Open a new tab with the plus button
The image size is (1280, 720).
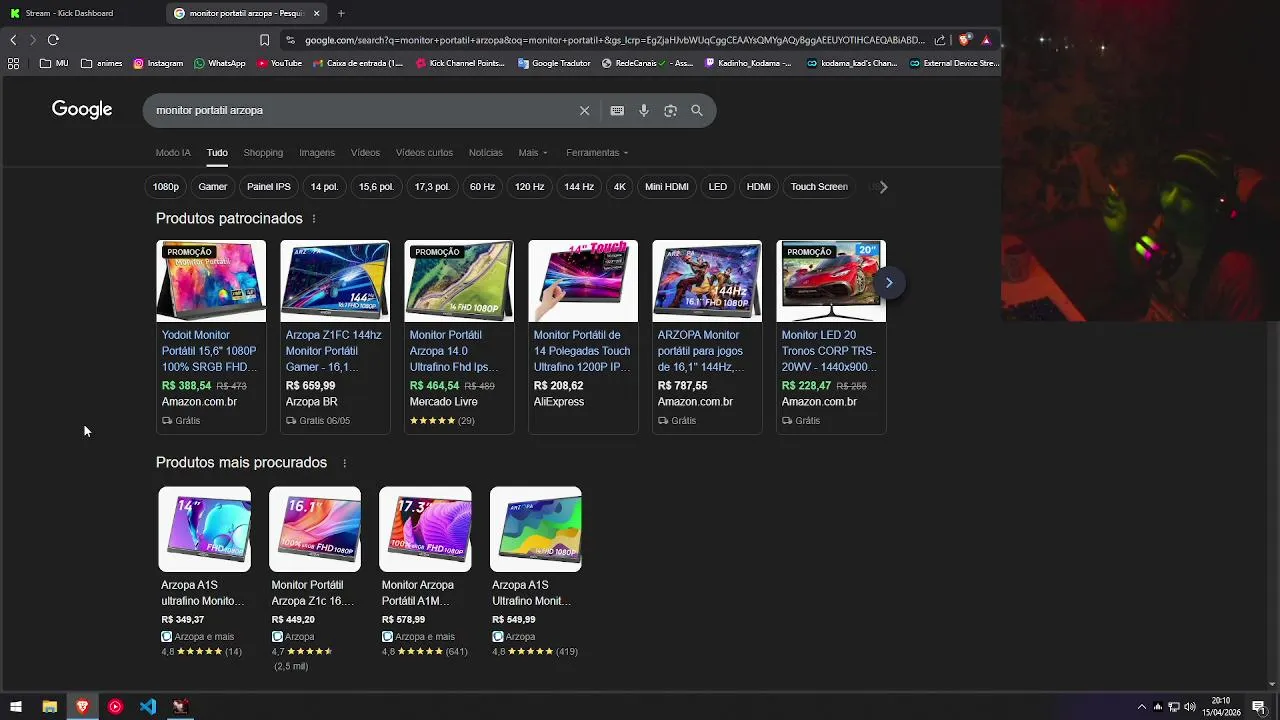(341, 13)
